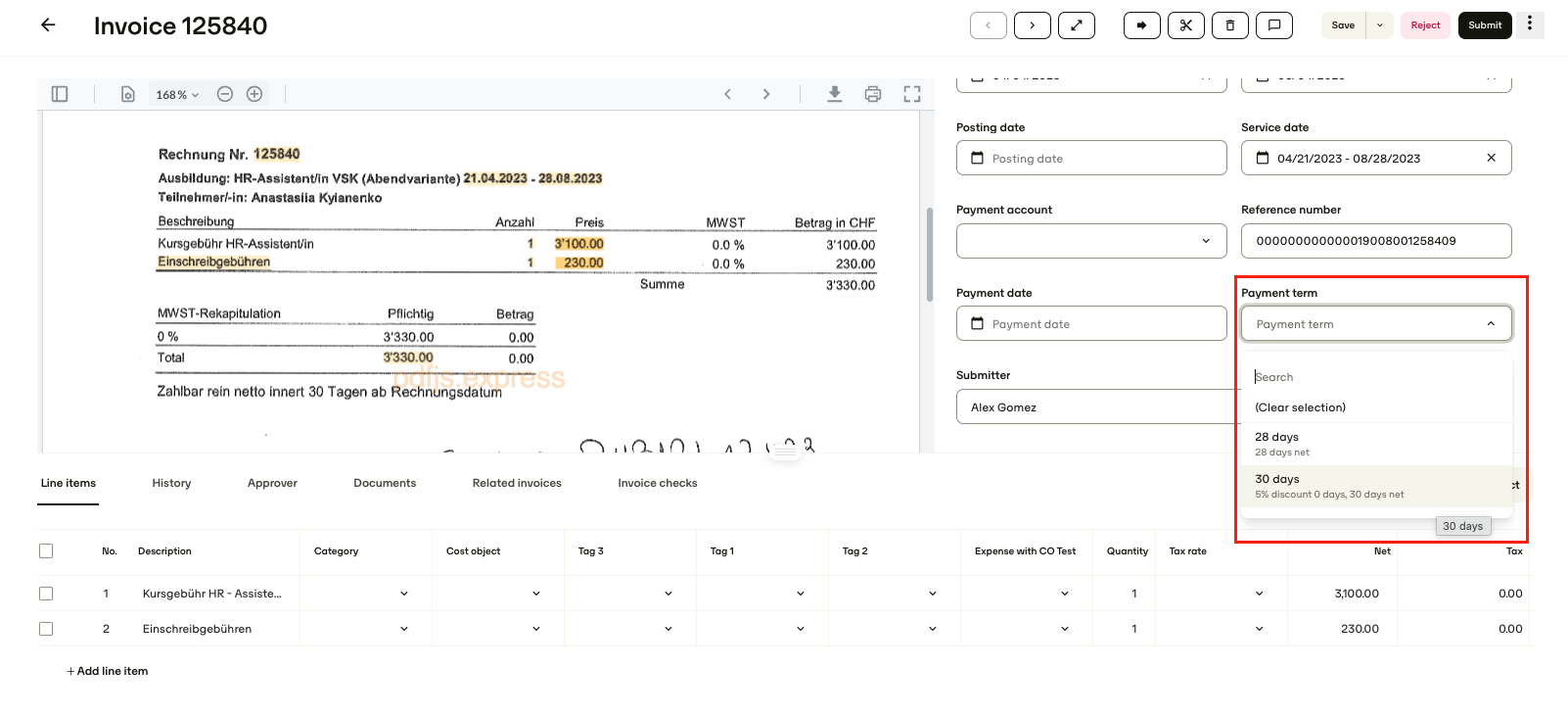Open PDF viewer fullscreen mode

point(912,94)
